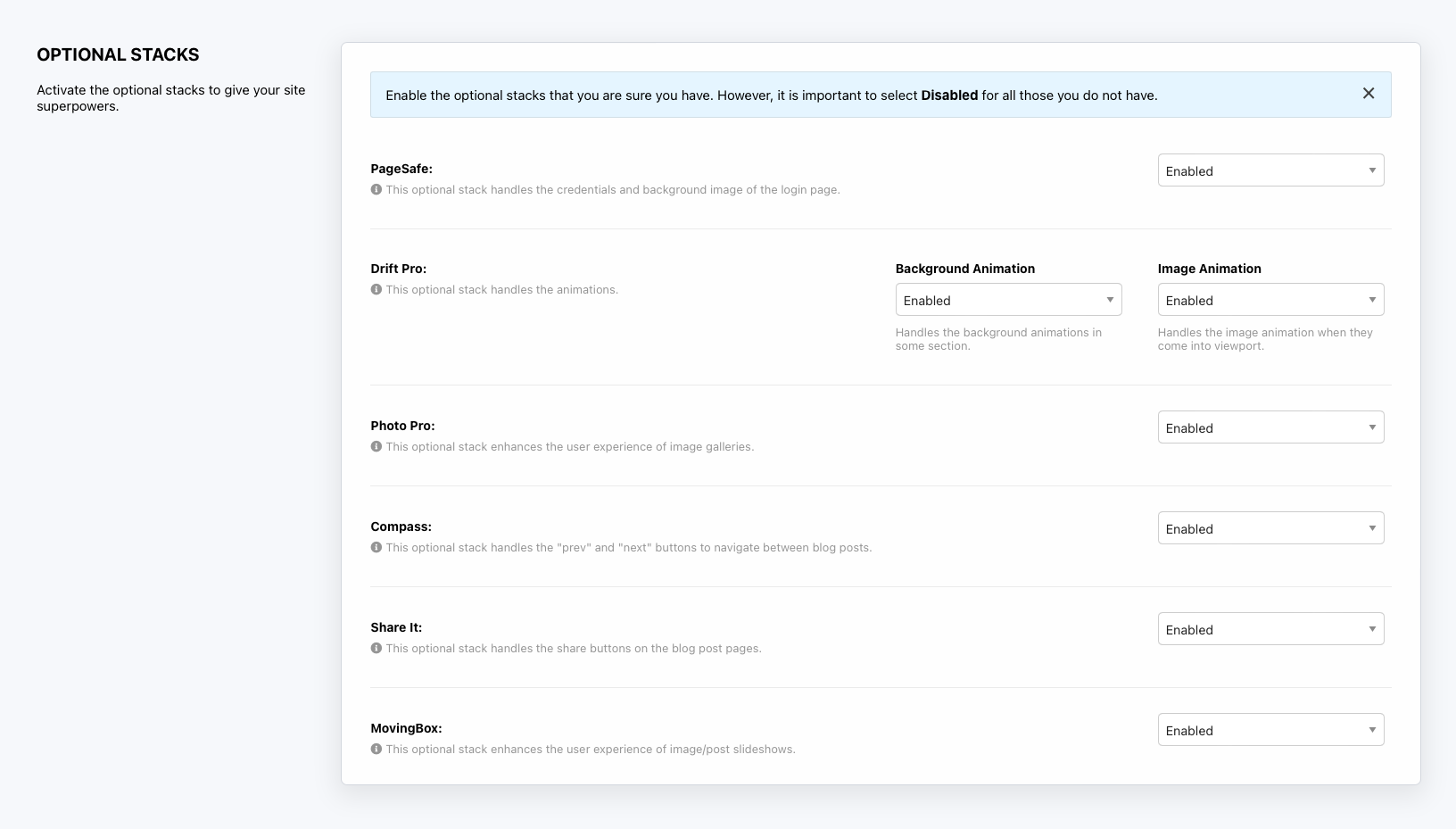Image resolution: width=1456 pixels, height=829 pixels.
Task: Click the Background Animation field label
Action: coord(965,269)
